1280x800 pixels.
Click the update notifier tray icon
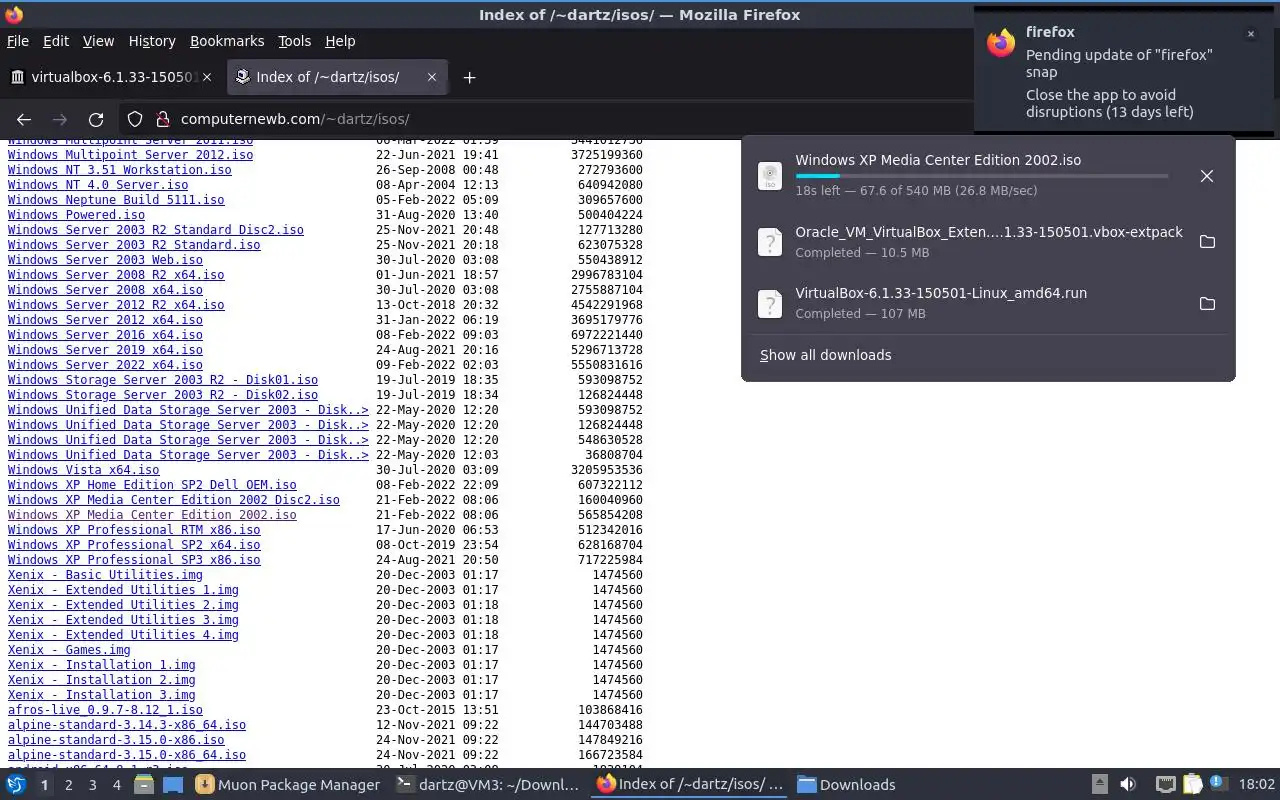(x=1218, y=785)
